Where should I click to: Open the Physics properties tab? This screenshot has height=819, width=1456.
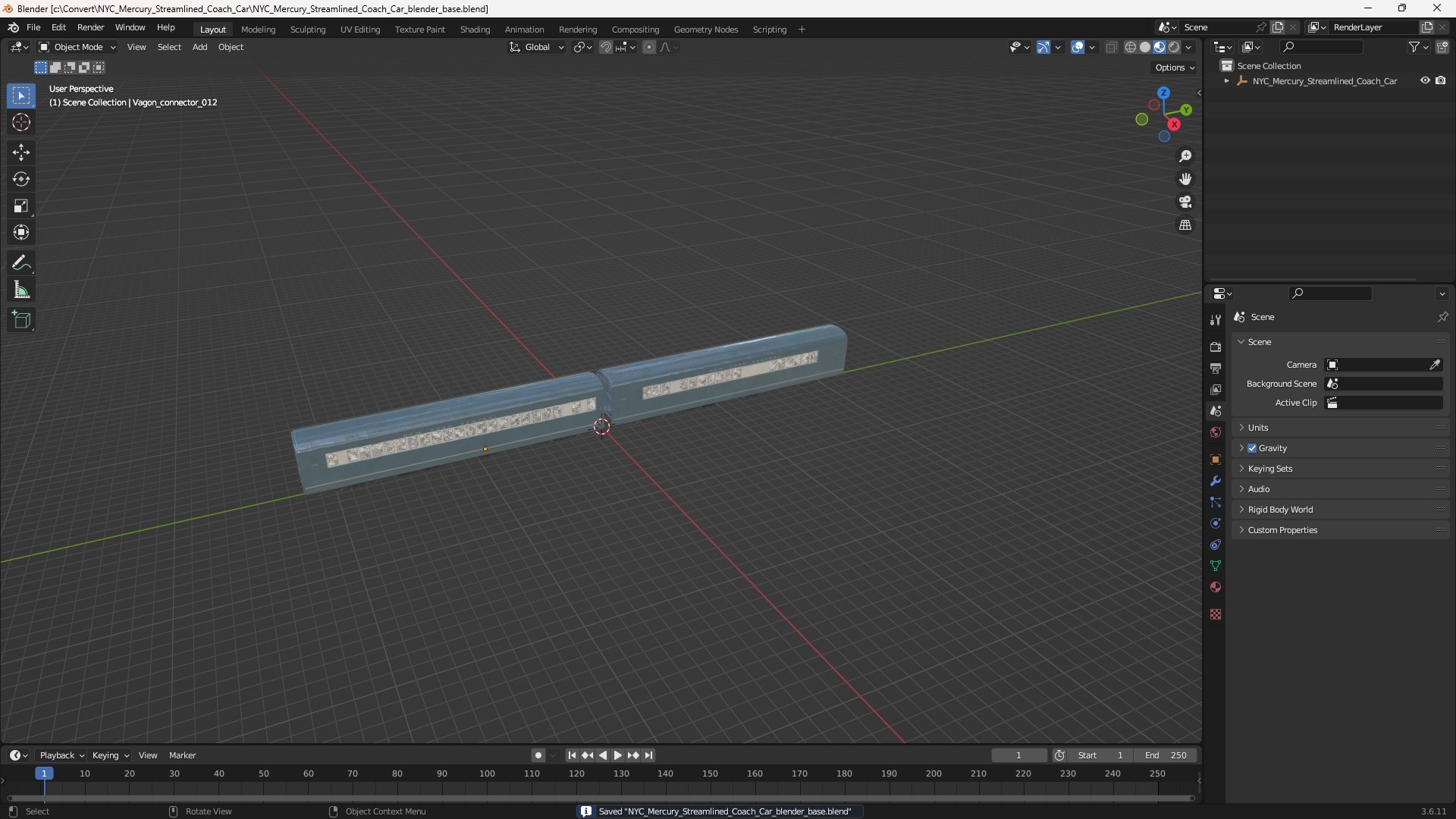click(1216, 523)
